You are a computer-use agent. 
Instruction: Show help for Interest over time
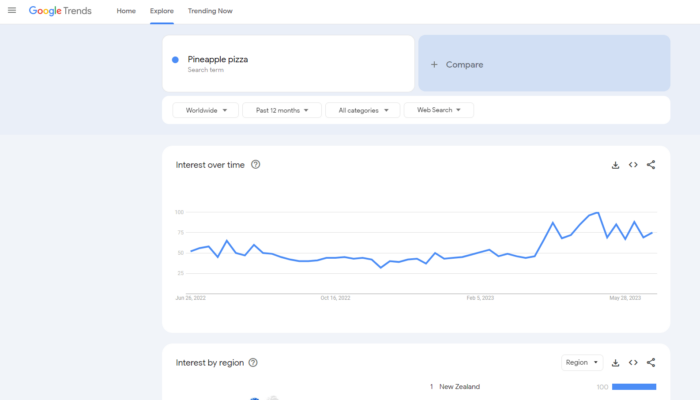coord(255,164)
